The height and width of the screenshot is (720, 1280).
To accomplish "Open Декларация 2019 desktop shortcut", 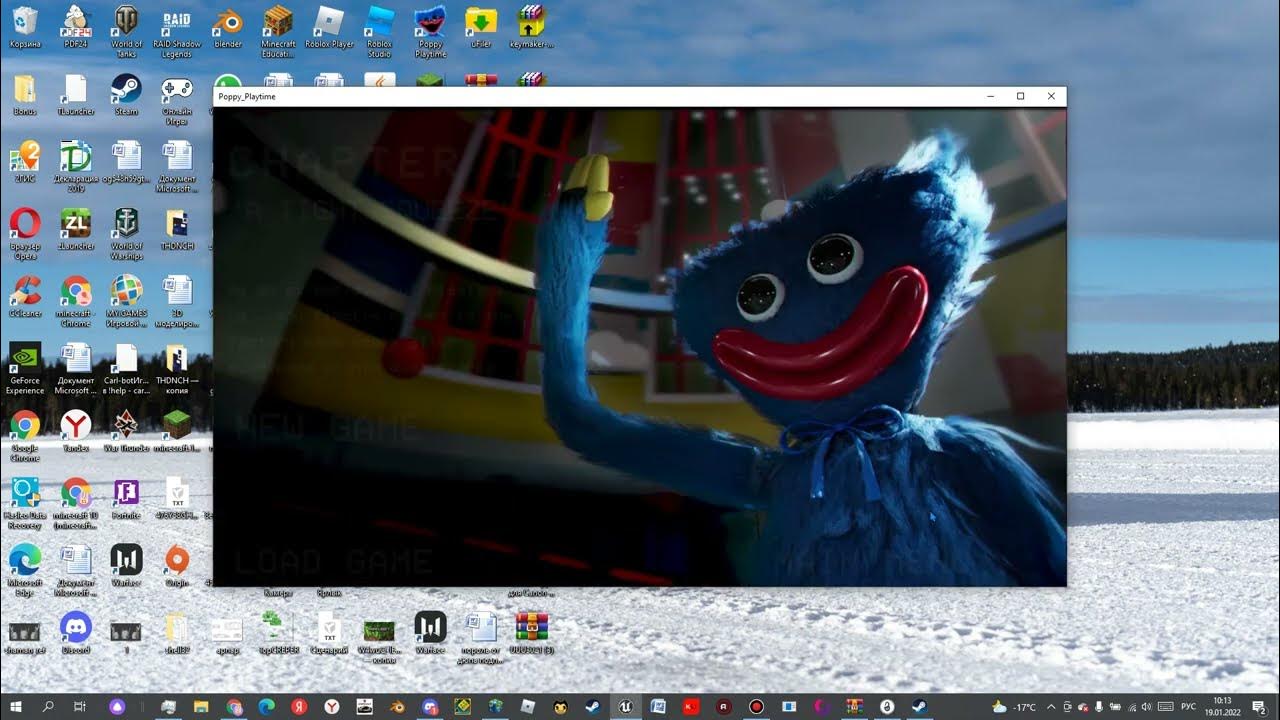I will [x=76, y=167].
